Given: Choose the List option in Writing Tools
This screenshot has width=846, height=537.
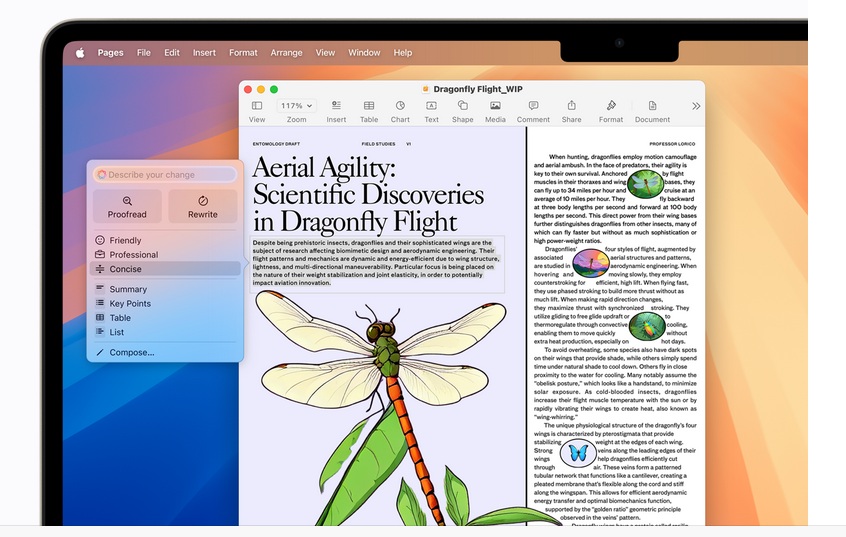Looking at the screenshot, I should point(165,332).
